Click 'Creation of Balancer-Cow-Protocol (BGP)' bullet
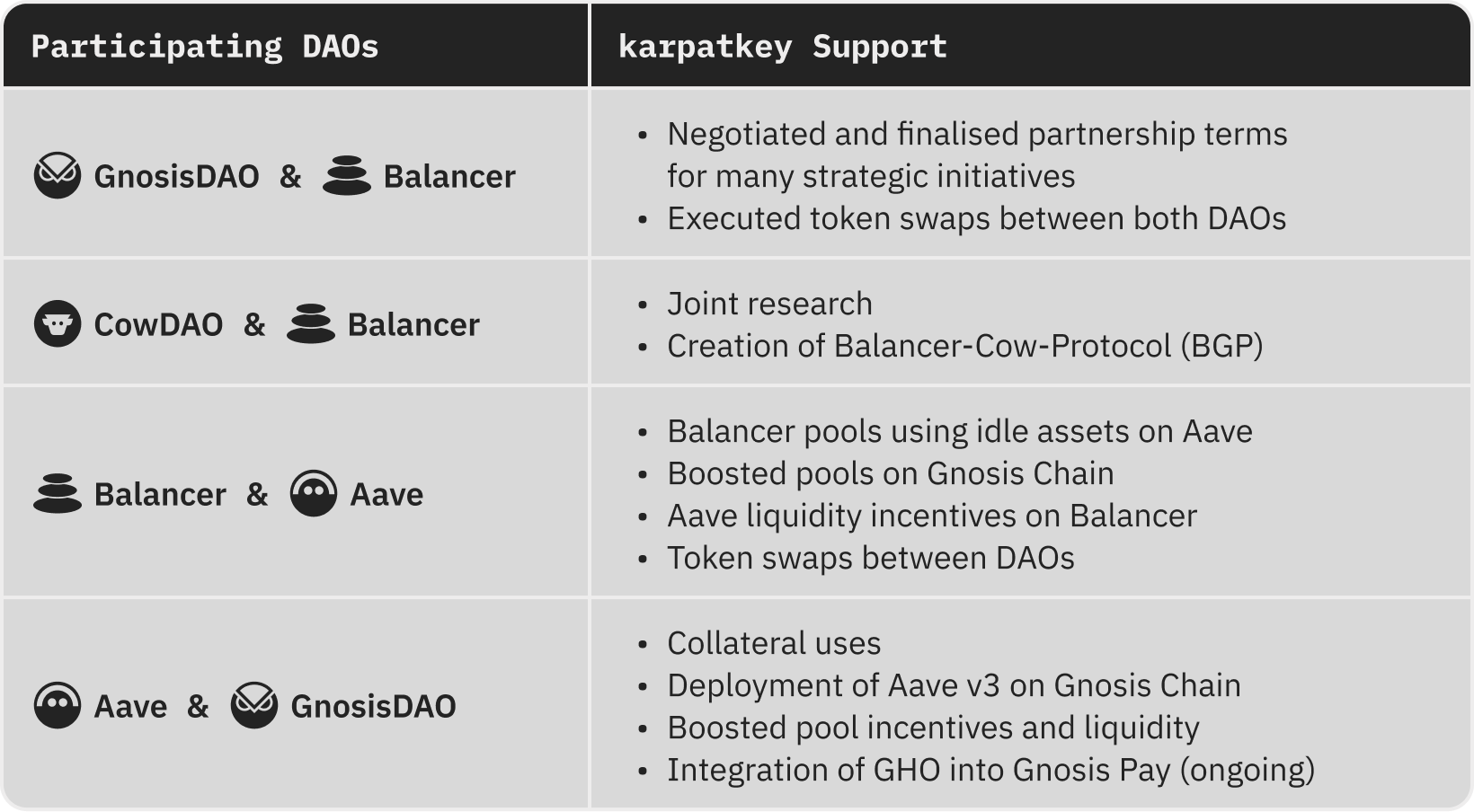The image size is (1474, 812). point(965,346)
